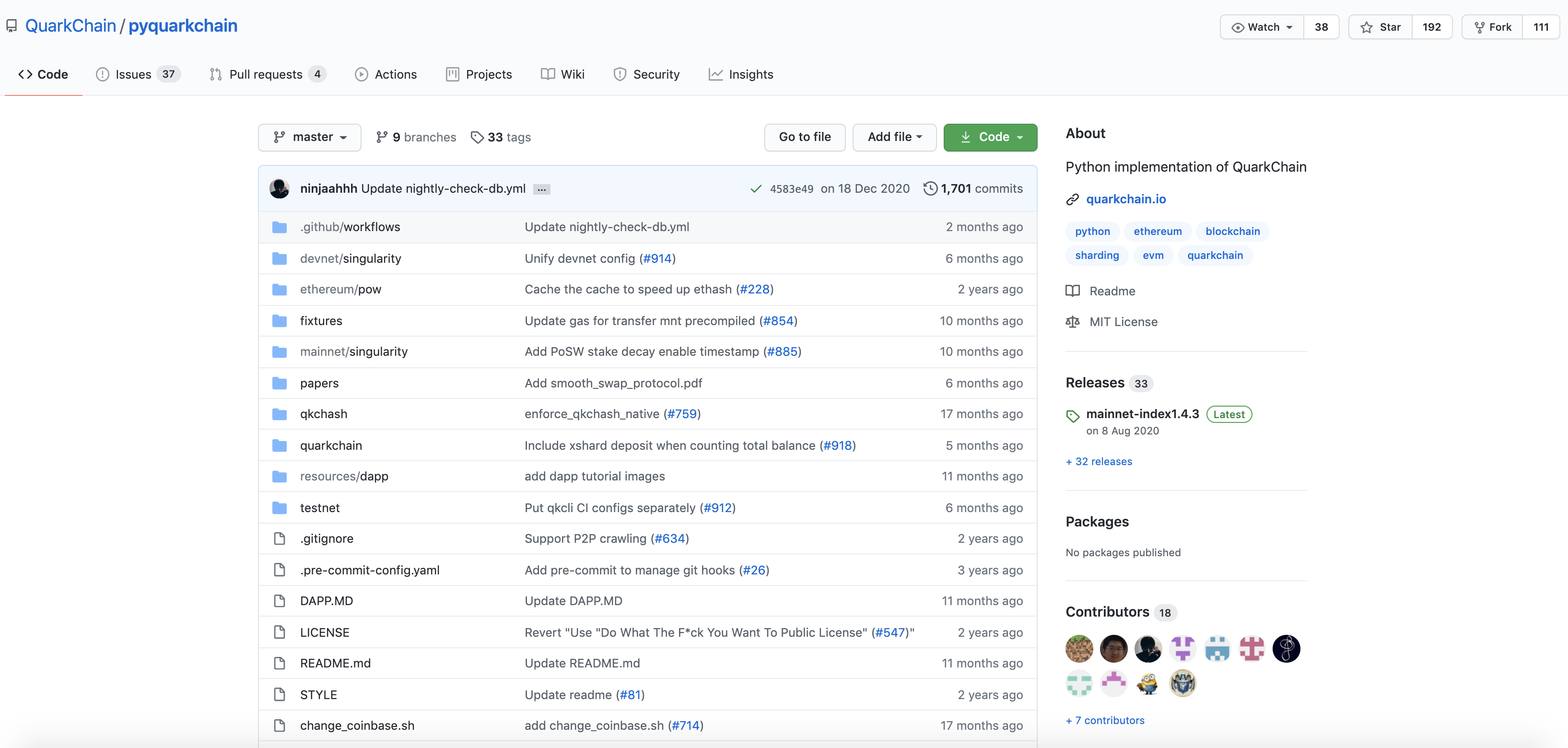The width and height of the screenshot is (1568, 748).
Task: Click the link icon beside quarkchain.io
Action: 1073,199
